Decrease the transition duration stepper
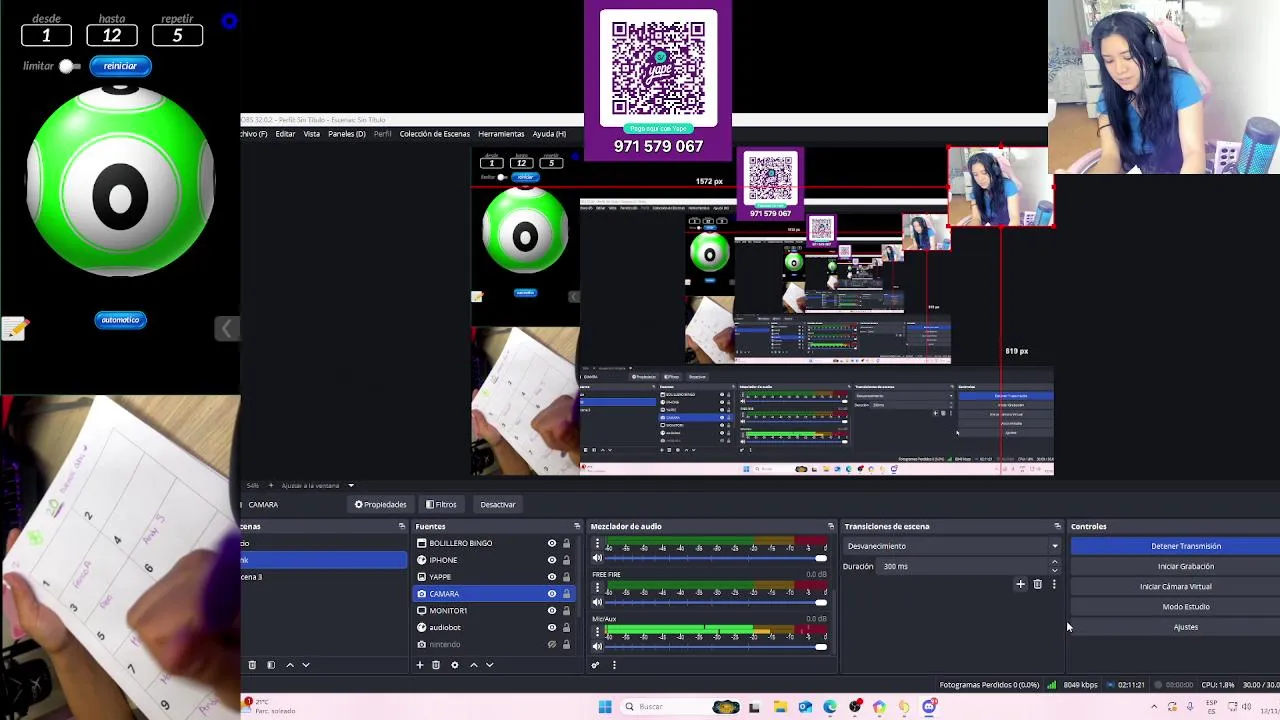 [x=1054, y=570]
